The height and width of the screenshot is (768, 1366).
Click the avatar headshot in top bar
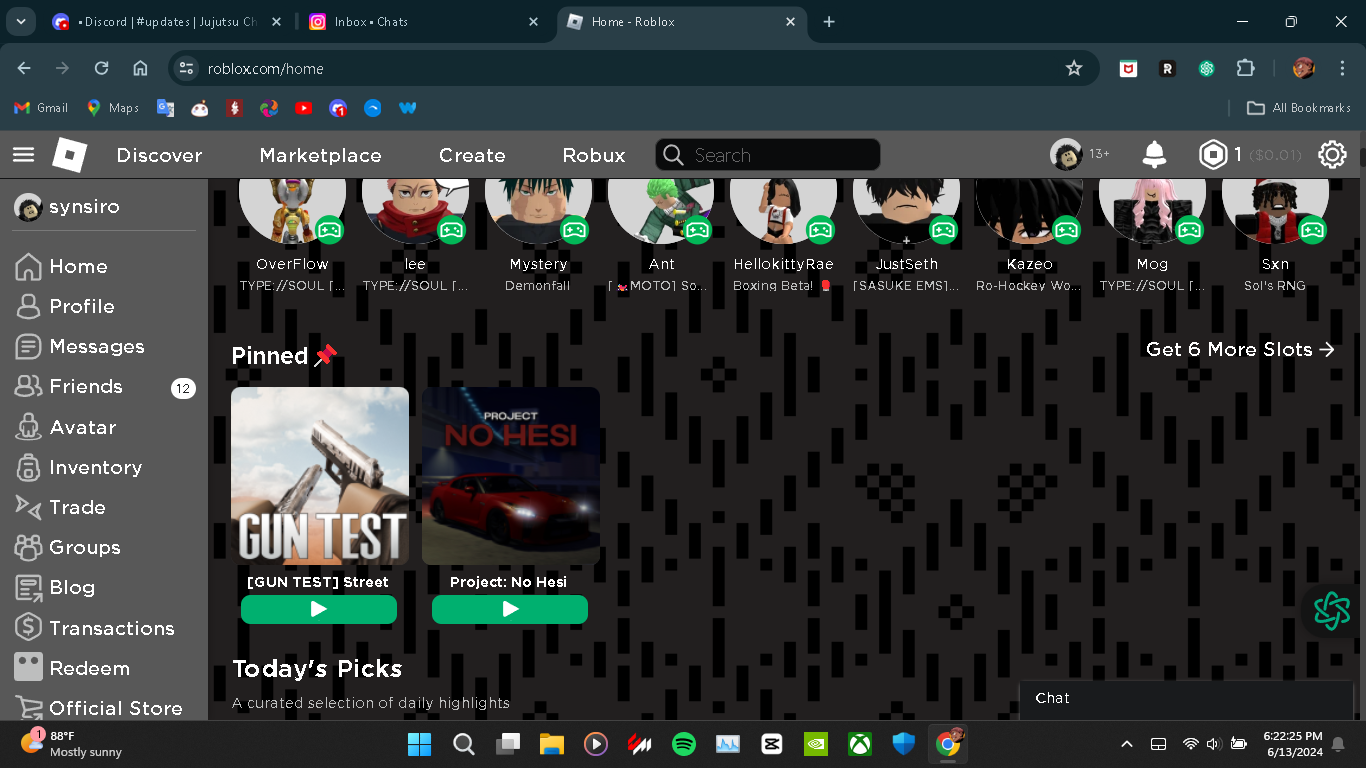1066,155
